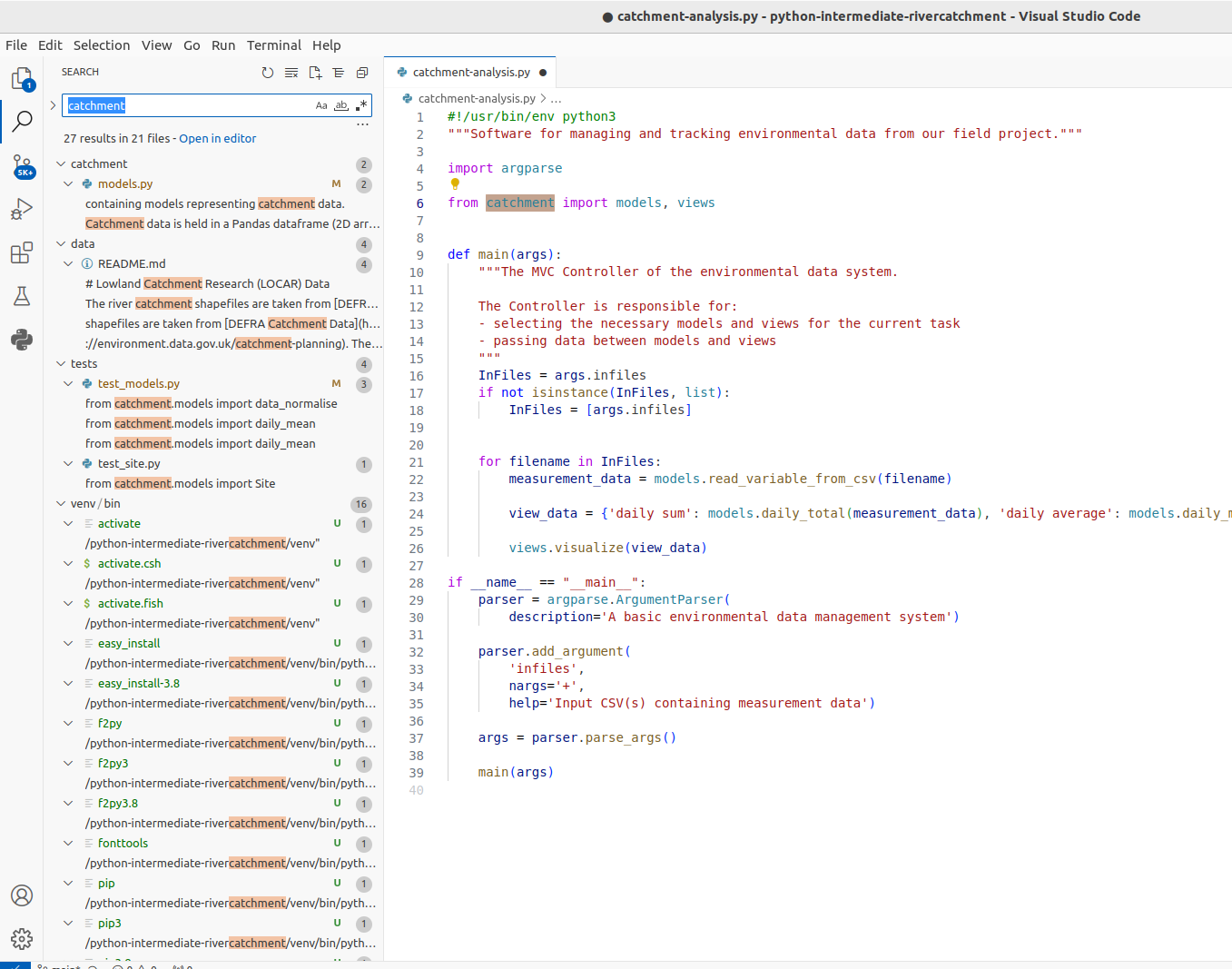Toggle Match Case in search box

321,105
